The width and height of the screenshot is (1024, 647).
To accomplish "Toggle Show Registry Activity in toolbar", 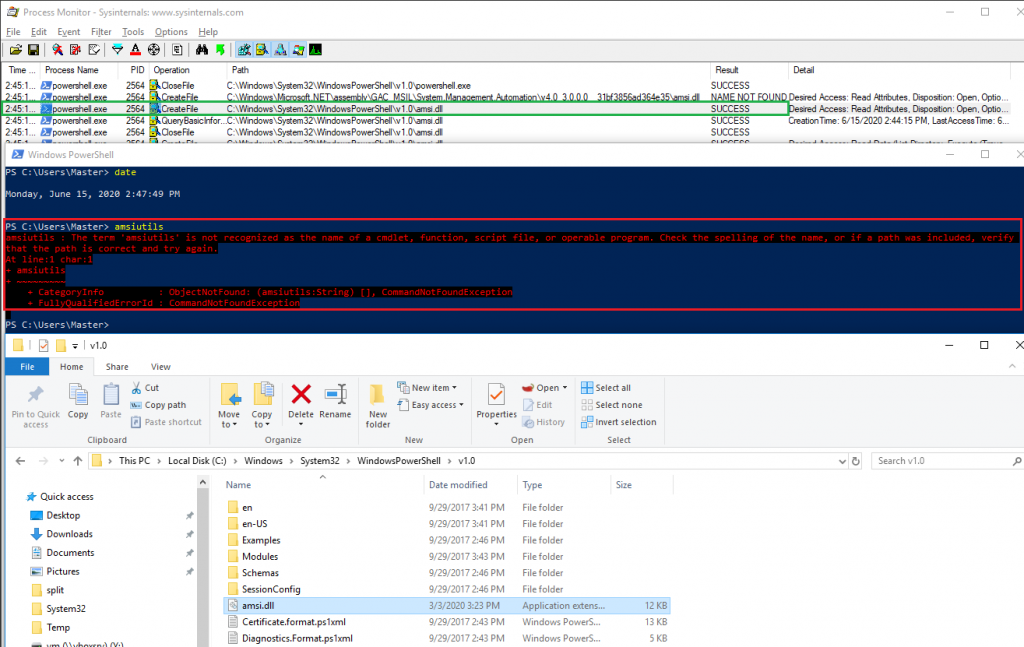I will coord(244,49).
